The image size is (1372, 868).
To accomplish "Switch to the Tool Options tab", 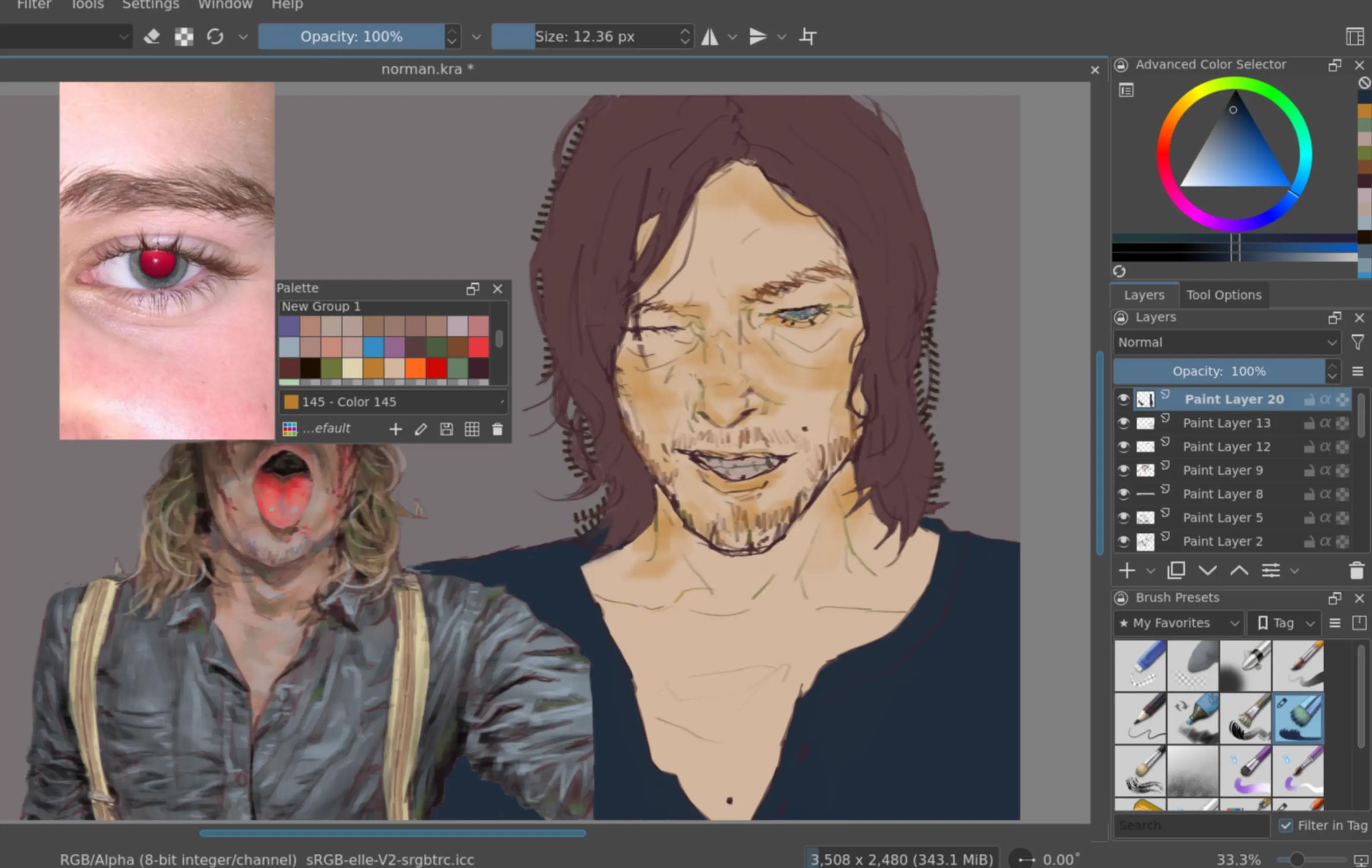I will (x=1224, y=295).
